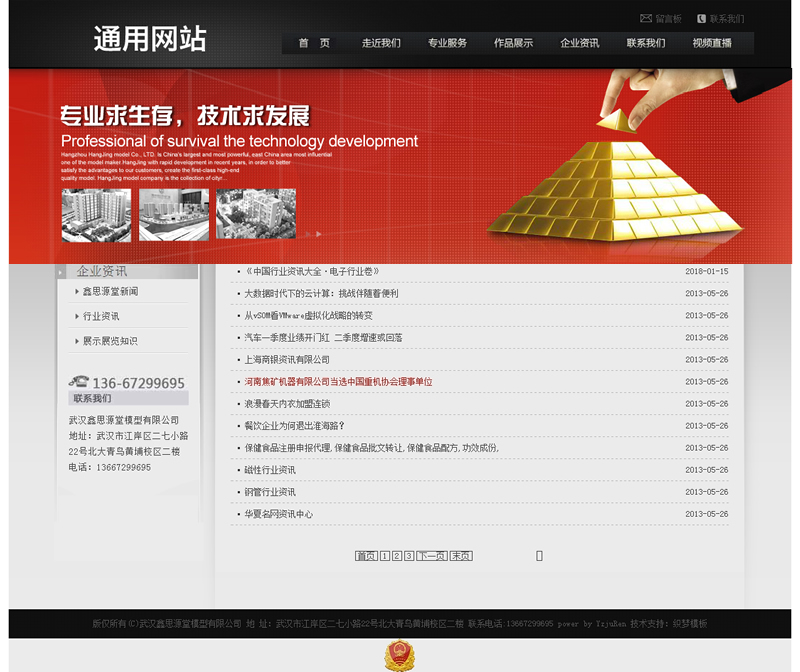
Task: Select 作品展示 from the navigation bar
Action: (513, 43)
